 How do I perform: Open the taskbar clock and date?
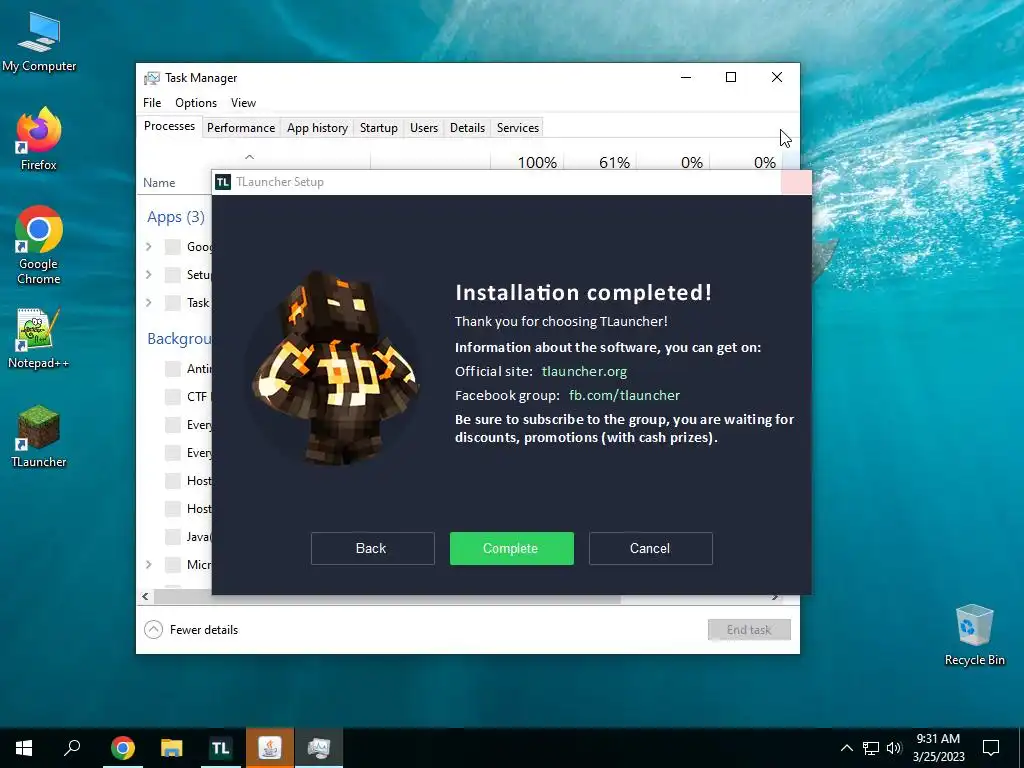click(x=938, y=748)
